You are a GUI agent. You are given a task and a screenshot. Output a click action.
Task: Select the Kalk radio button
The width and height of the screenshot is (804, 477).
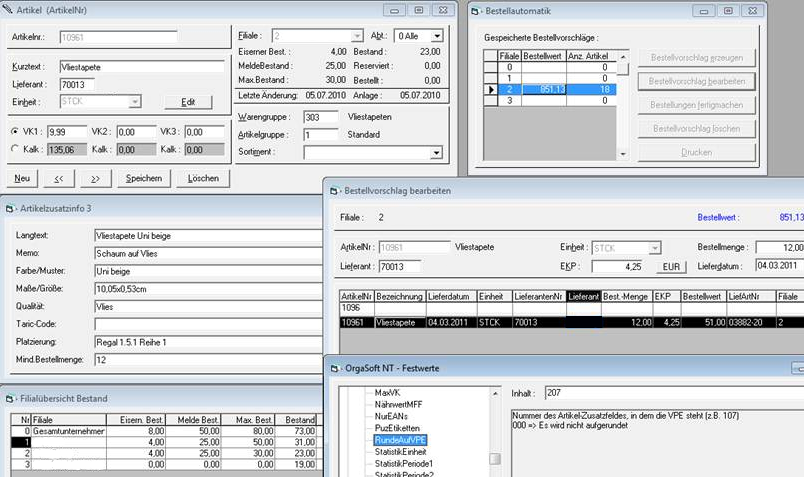(x=13, y=149)
